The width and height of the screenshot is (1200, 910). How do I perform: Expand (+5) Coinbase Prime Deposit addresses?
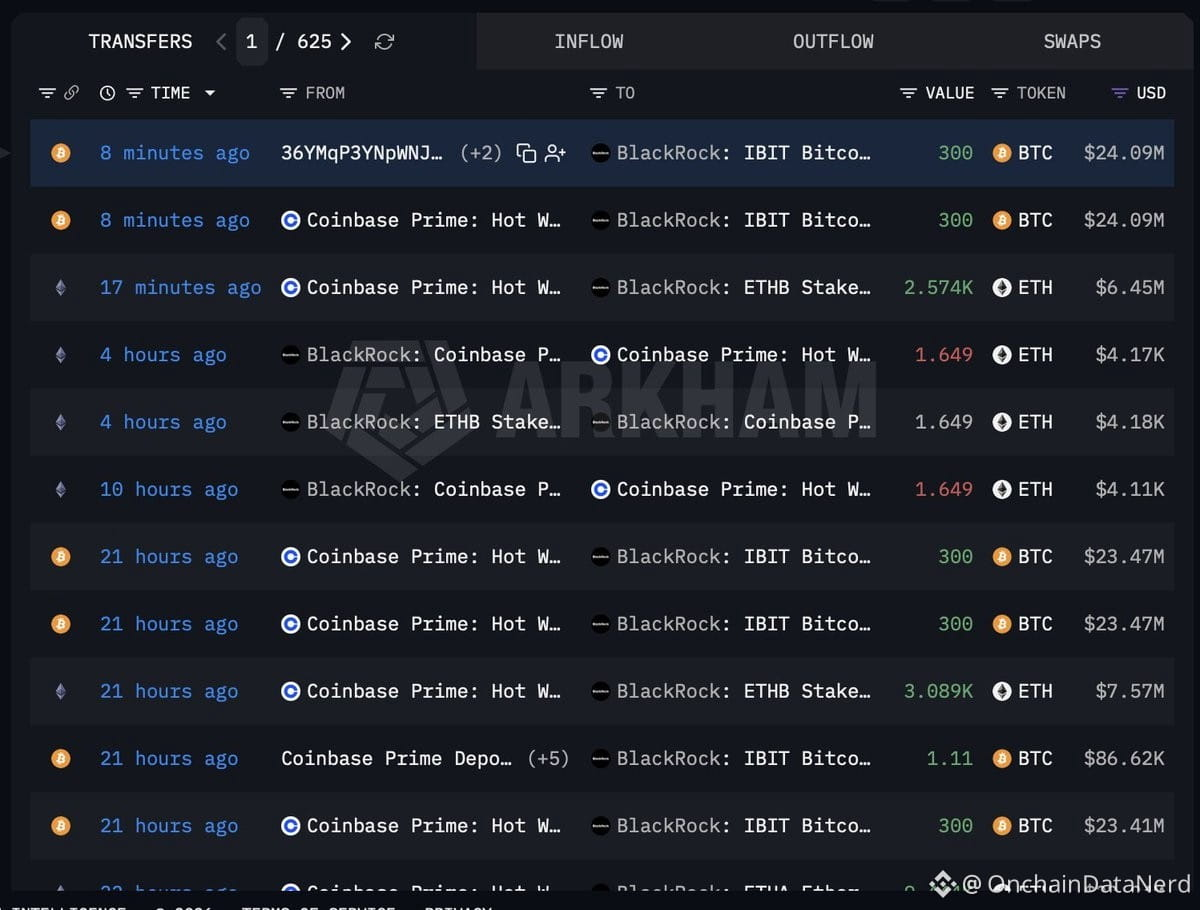(548, 759)
